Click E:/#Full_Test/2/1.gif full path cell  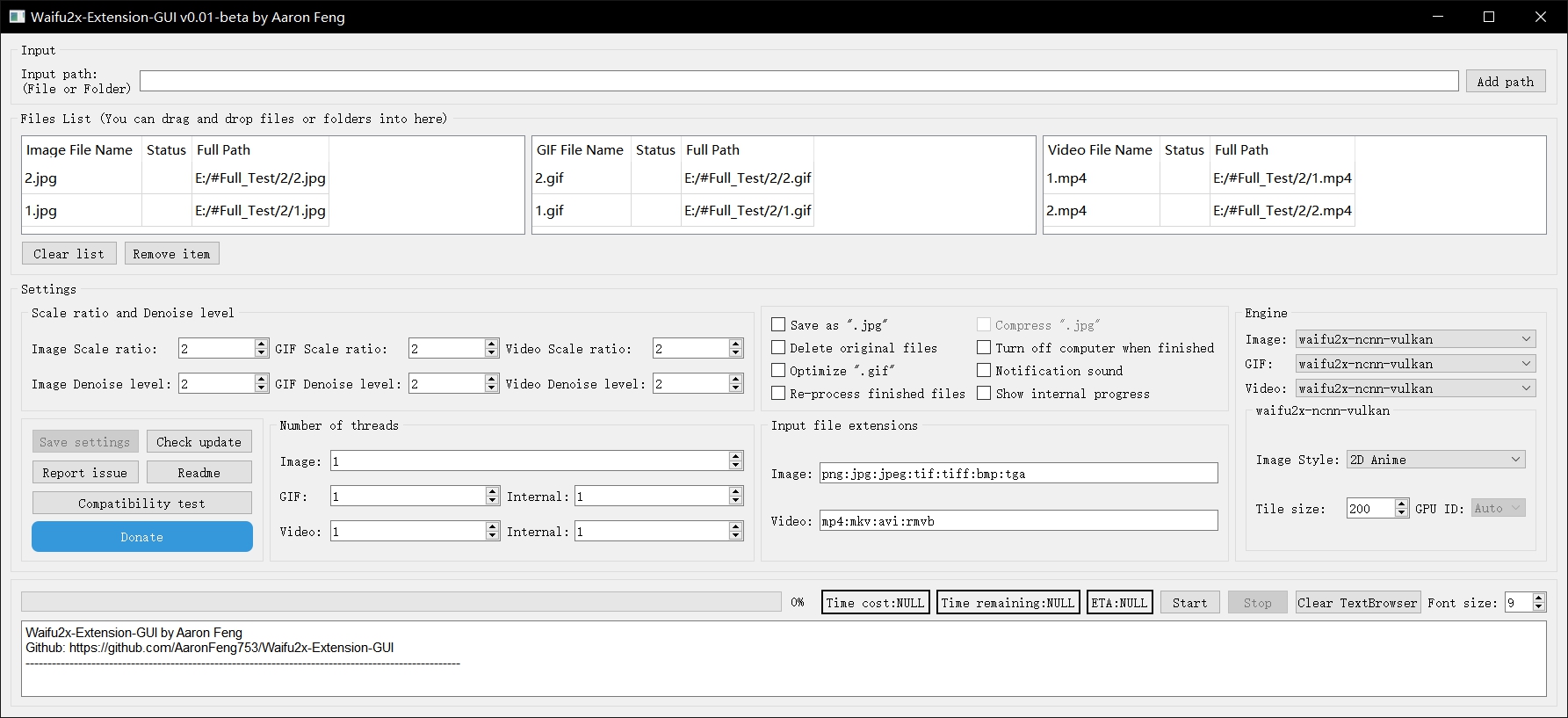(x=748, y=211)
